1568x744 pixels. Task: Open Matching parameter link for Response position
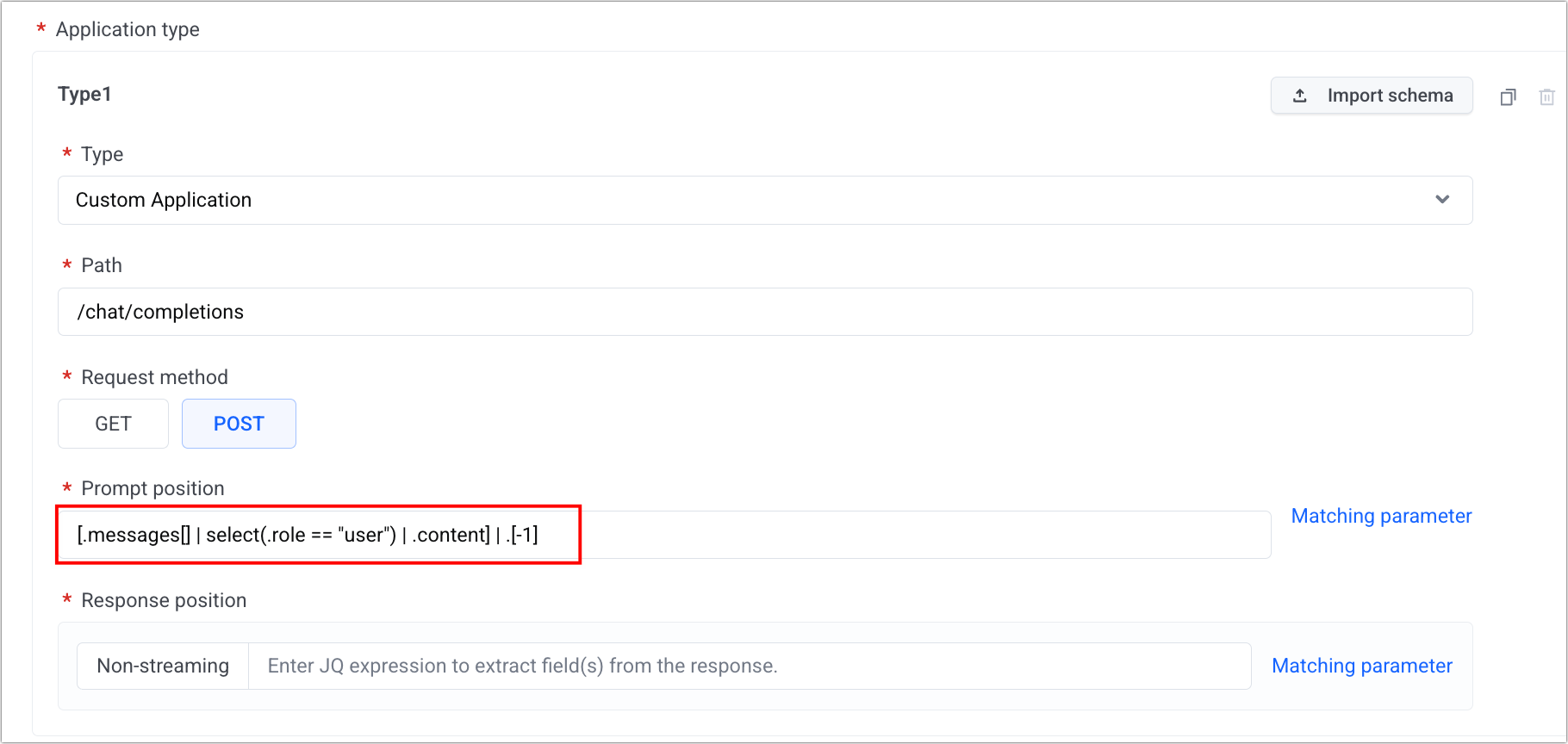1362,666
